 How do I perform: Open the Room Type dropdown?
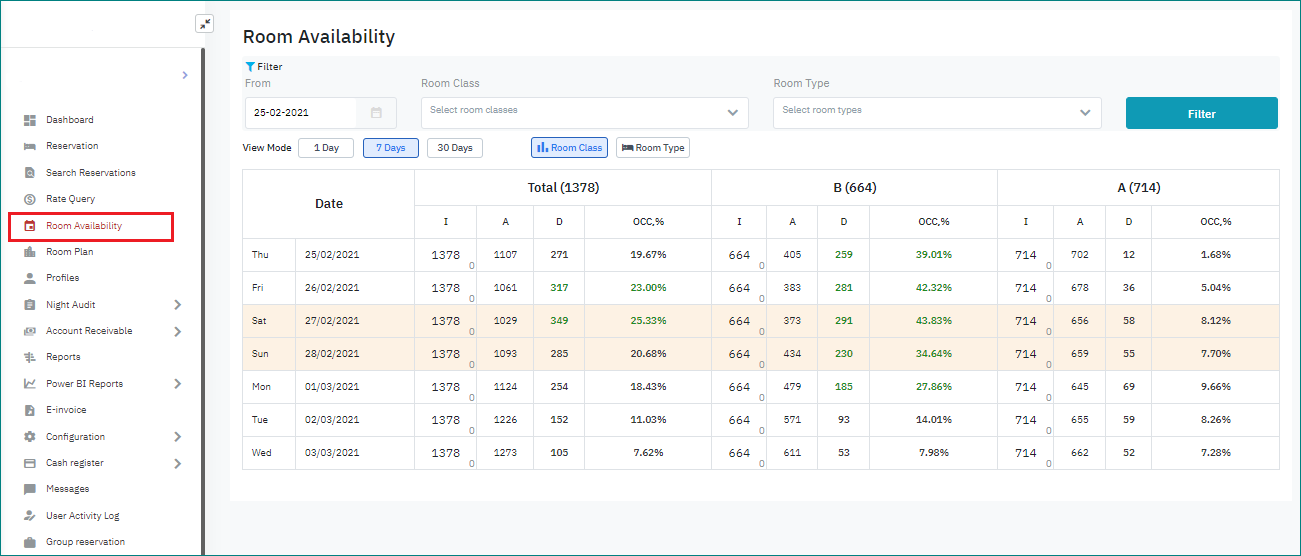click(936, 113)
